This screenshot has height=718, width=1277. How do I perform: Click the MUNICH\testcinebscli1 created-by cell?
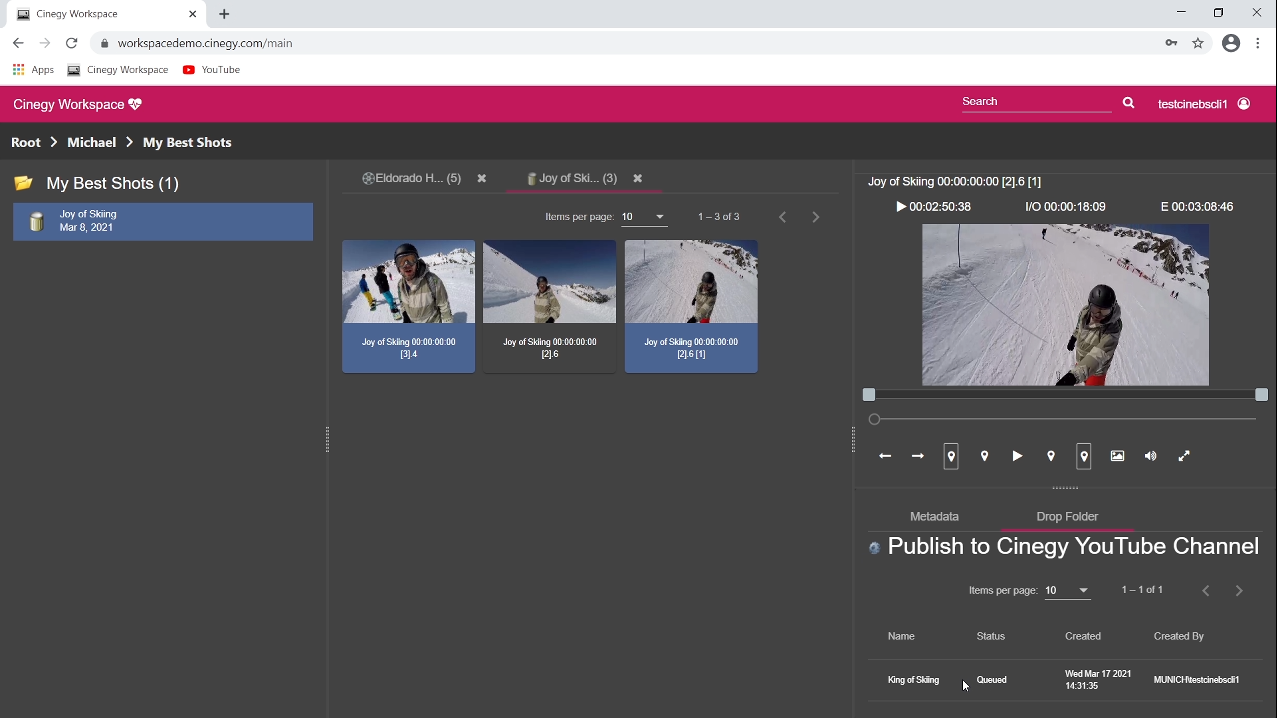click(1196, 680)
